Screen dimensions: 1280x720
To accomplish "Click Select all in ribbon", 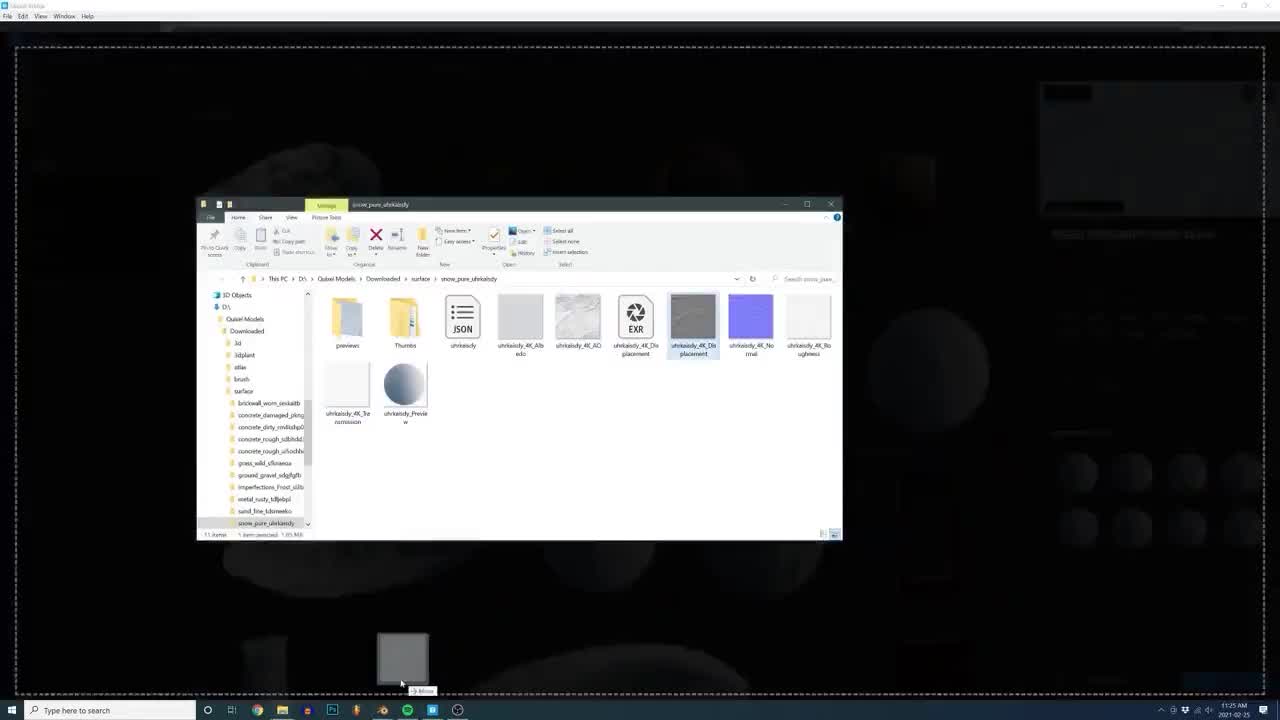I will (559, 231).
